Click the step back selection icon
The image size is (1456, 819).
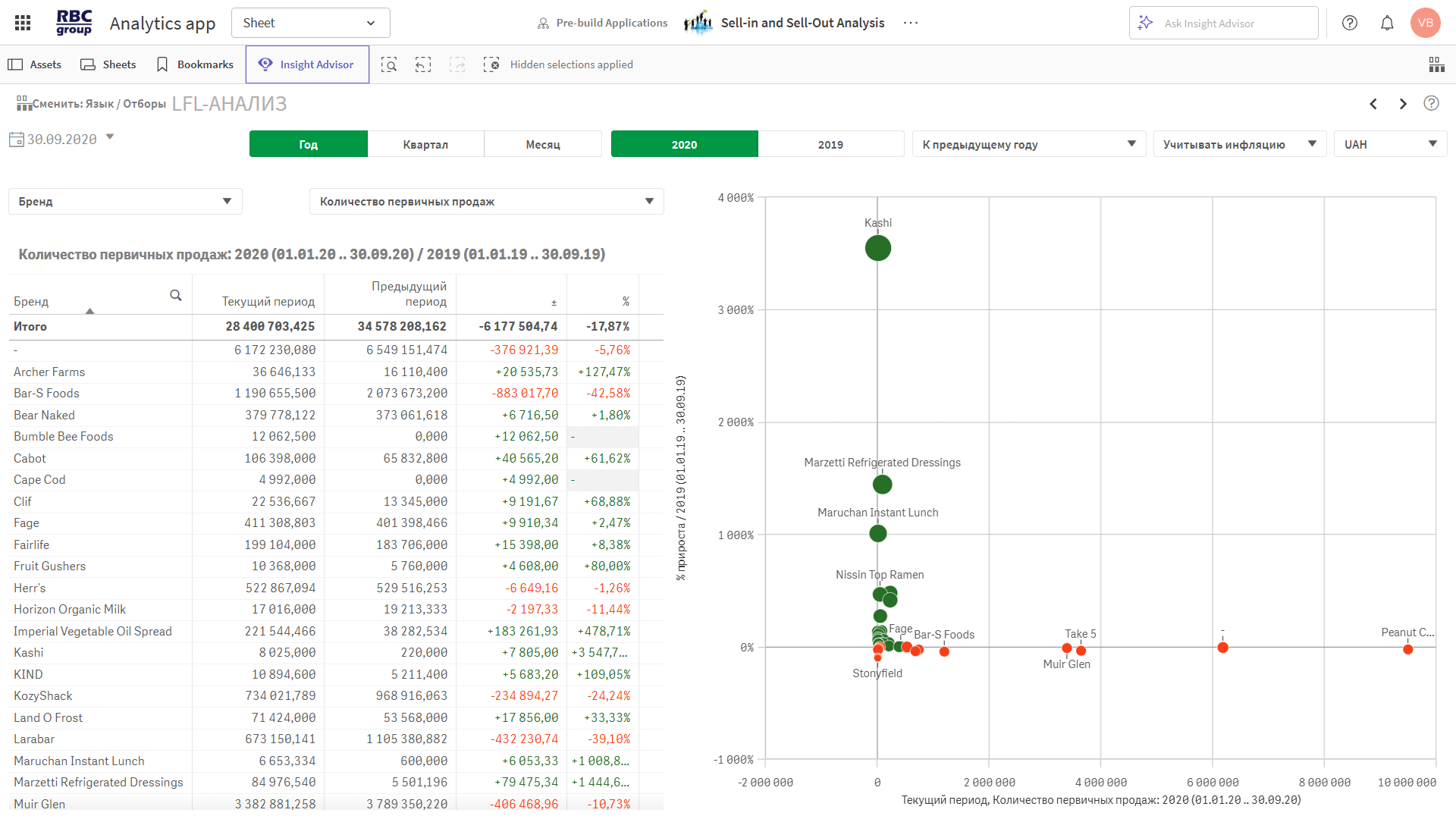pyautogui.click(x=423, y=64)
